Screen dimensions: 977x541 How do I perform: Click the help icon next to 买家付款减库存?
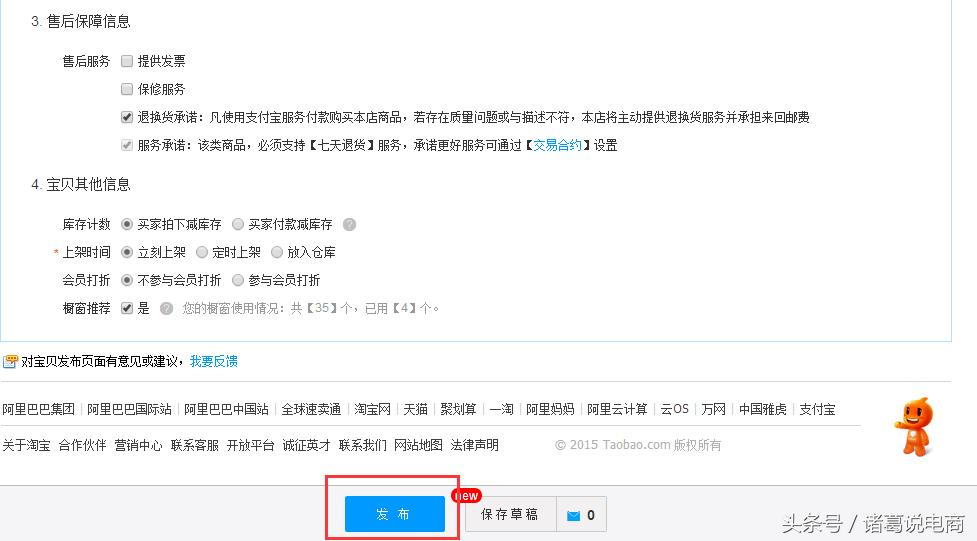[350, 224]
